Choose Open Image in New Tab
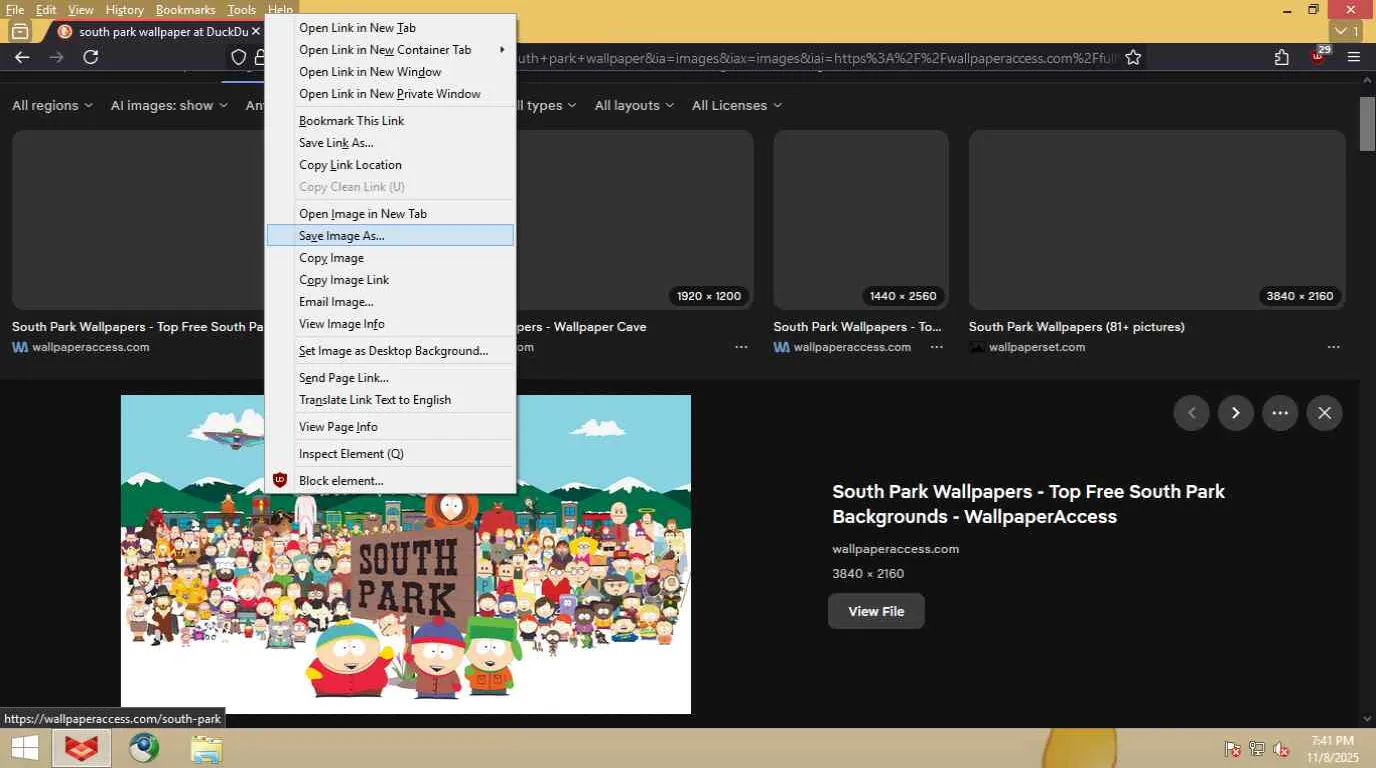Viewport: 1376px width, 768px height. (390, 214)
